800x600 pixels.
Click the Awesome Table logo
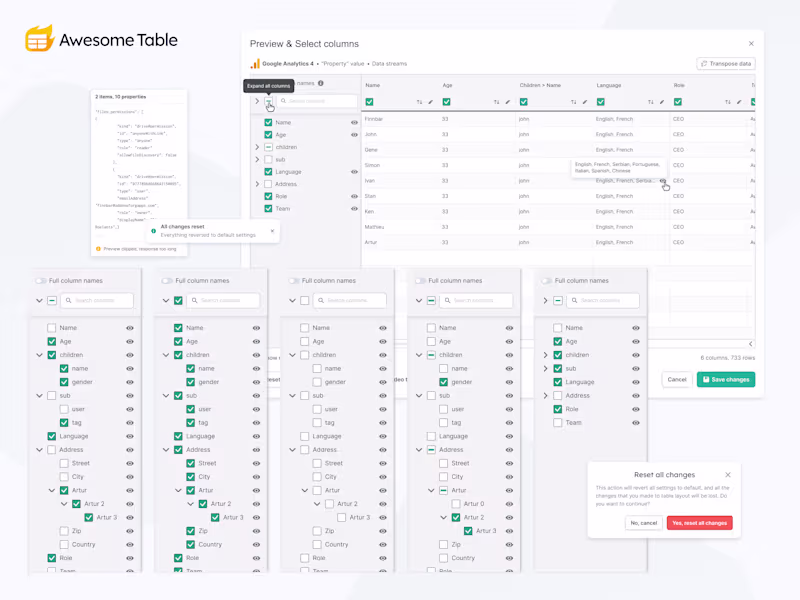click(101, 39)
